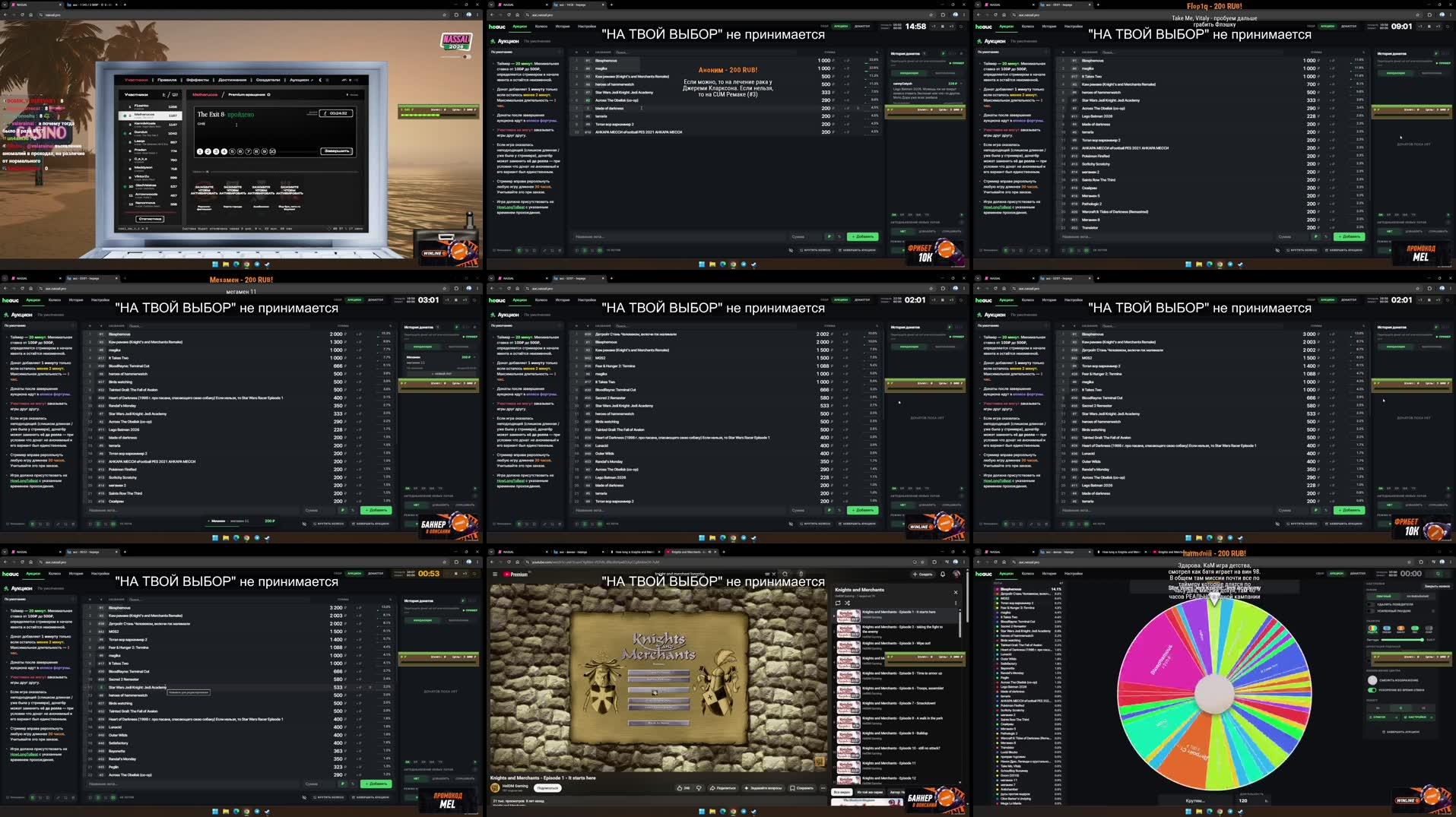Open Настройки tab in the 14:58 timer frame

point(587,27)
